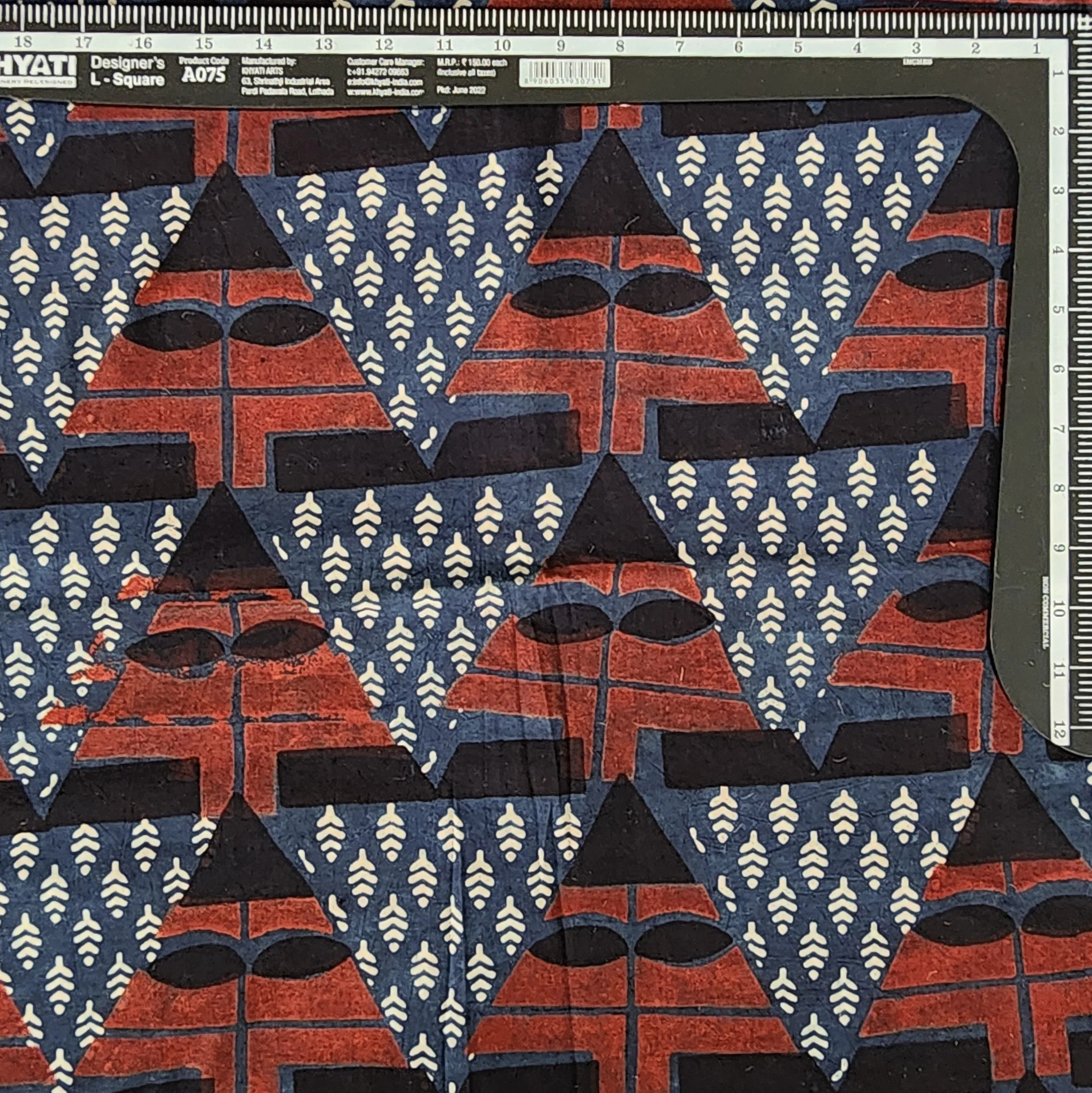1092x1093 pixels.
Task: Click the Designer's L-Square label
Action: [x=128, y=71]
